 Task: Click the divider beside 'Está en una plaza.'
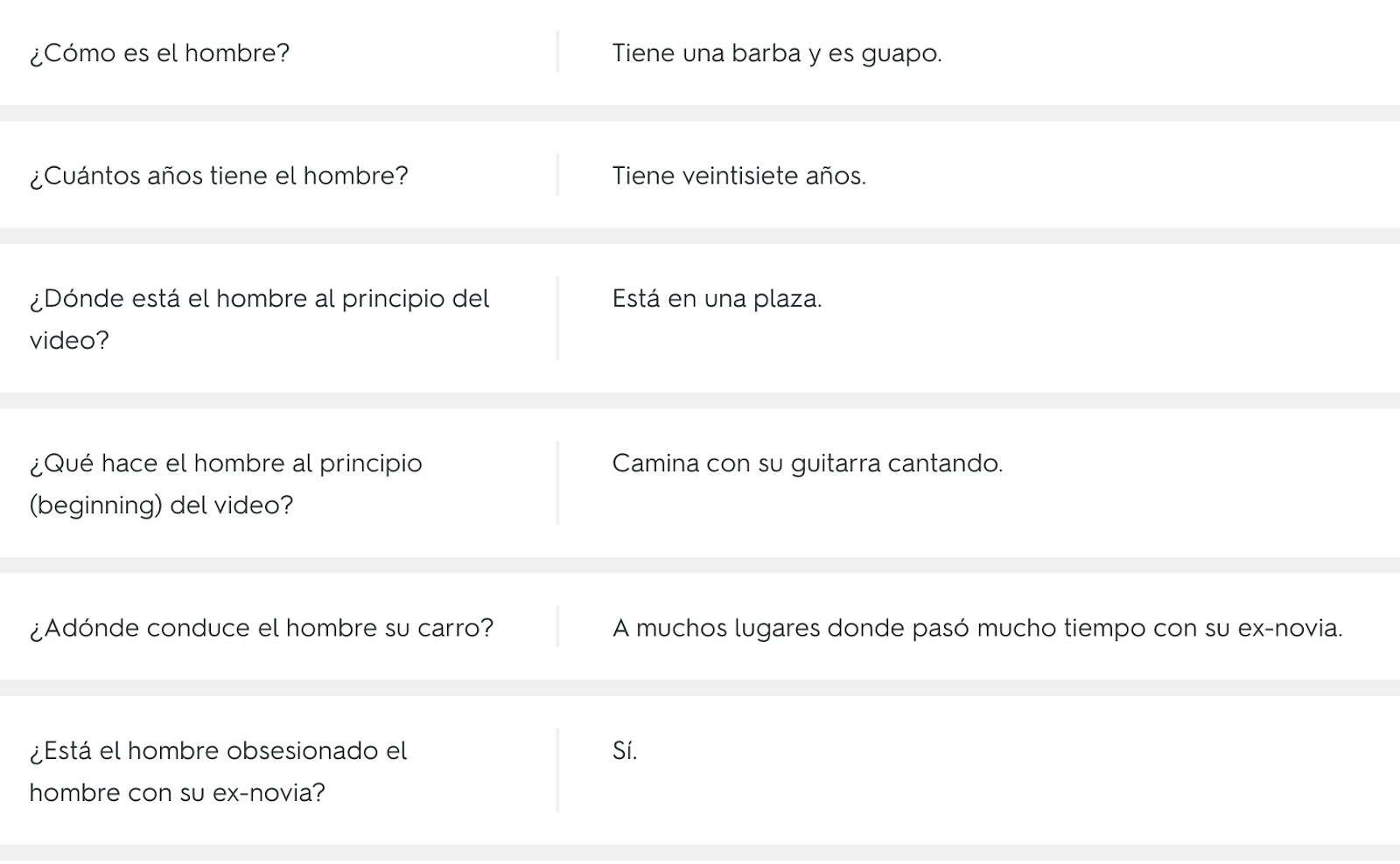click(x=557, y=318)
